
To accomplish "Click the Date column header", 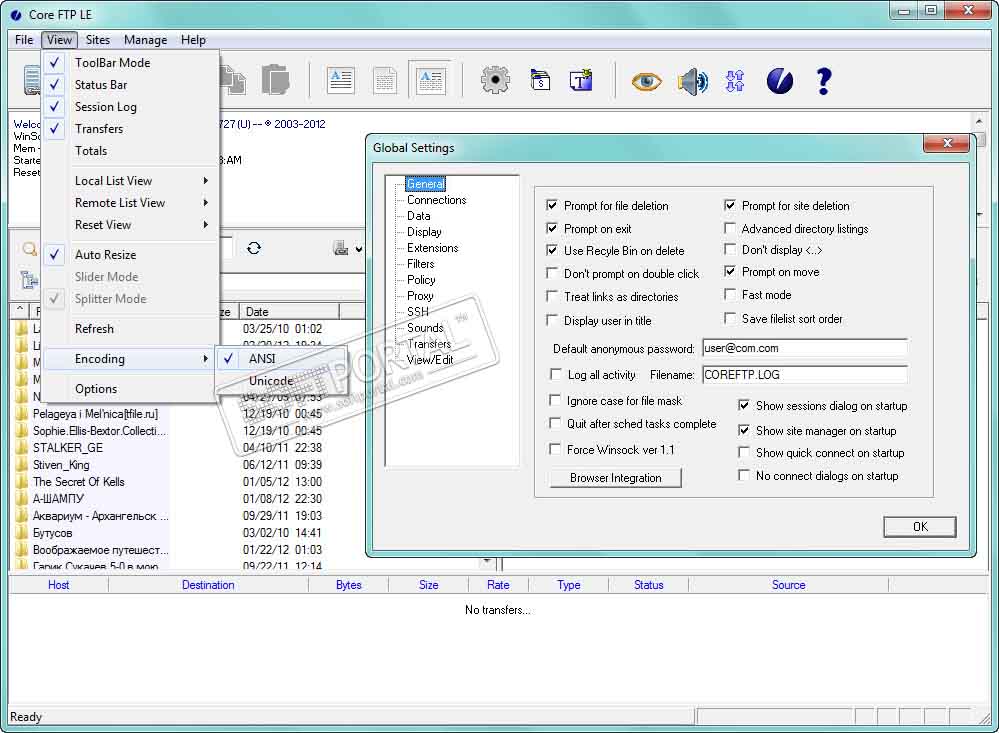I will coord(289,312).
